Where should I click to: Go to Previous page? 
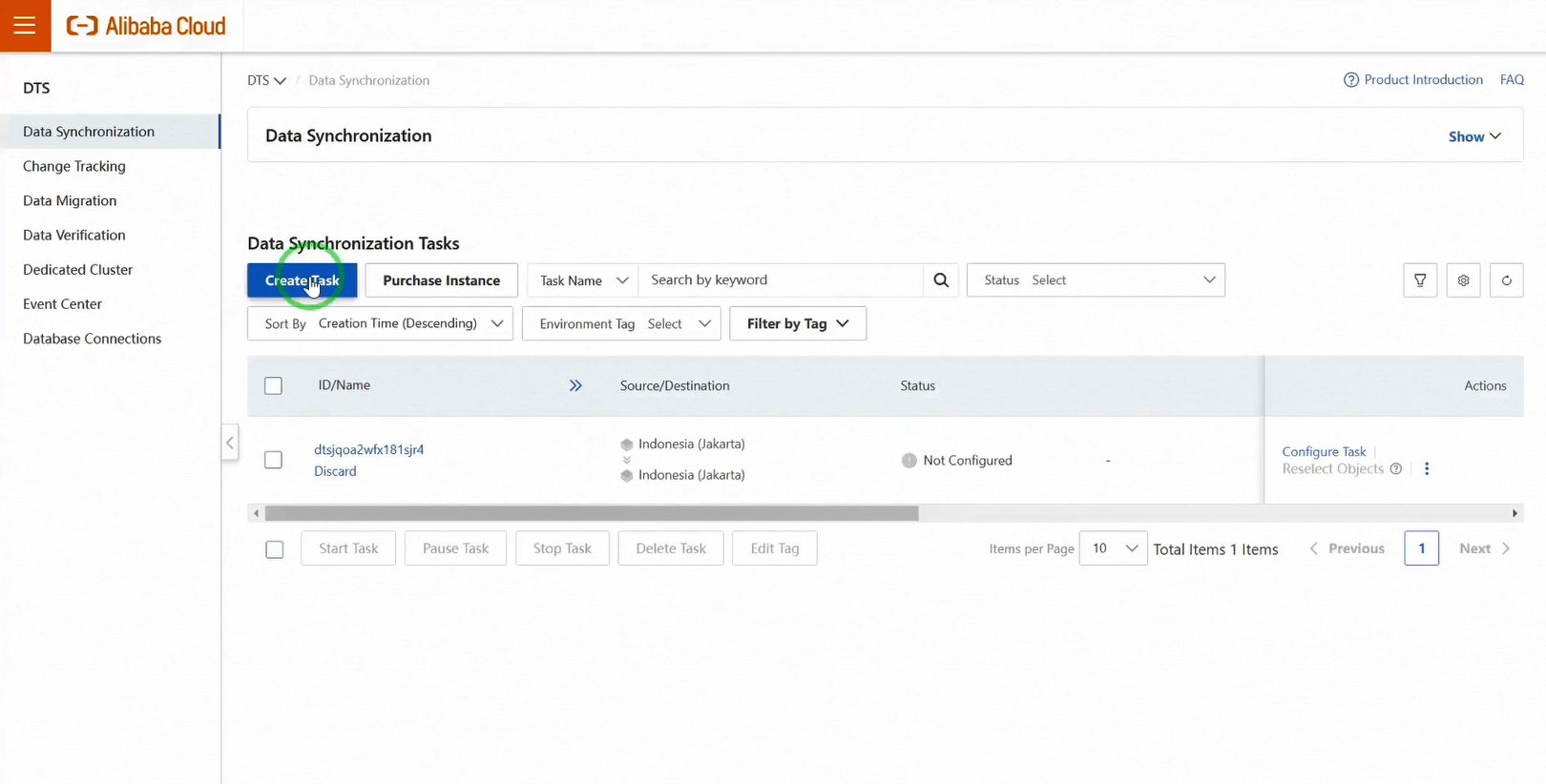pyautogui.click(x=1347, y=548)
